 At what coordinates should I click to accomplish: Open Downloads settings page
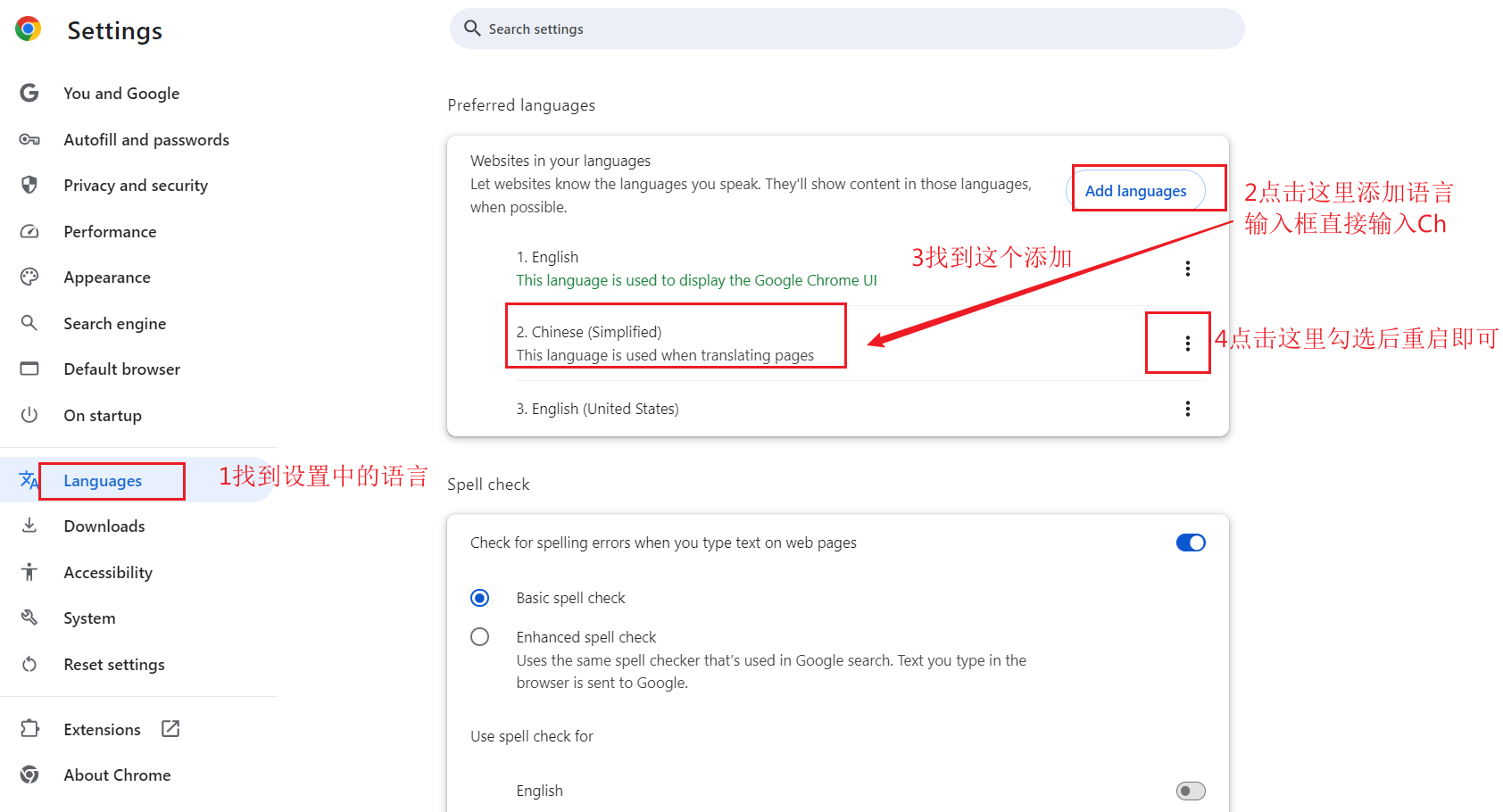coord(104,526)
